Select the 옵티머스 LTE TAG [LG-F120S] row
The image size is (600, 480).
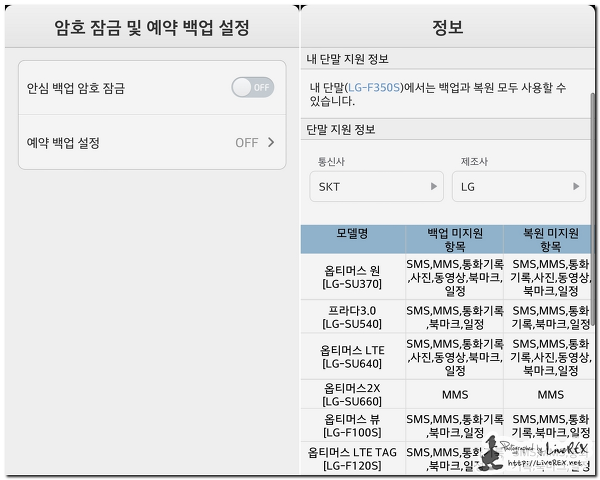[447, 459]
